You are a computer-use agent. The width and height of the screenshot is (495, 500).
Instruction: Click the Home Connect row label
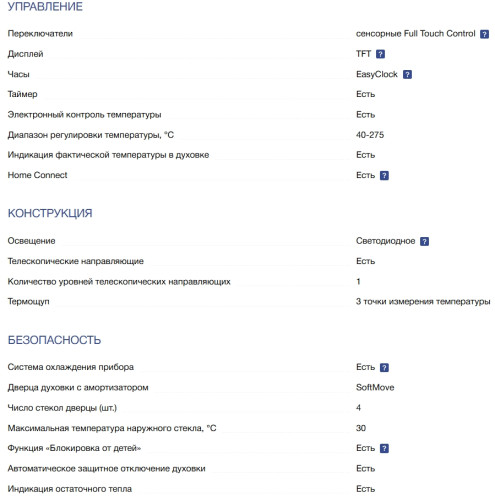pos(37,175)
